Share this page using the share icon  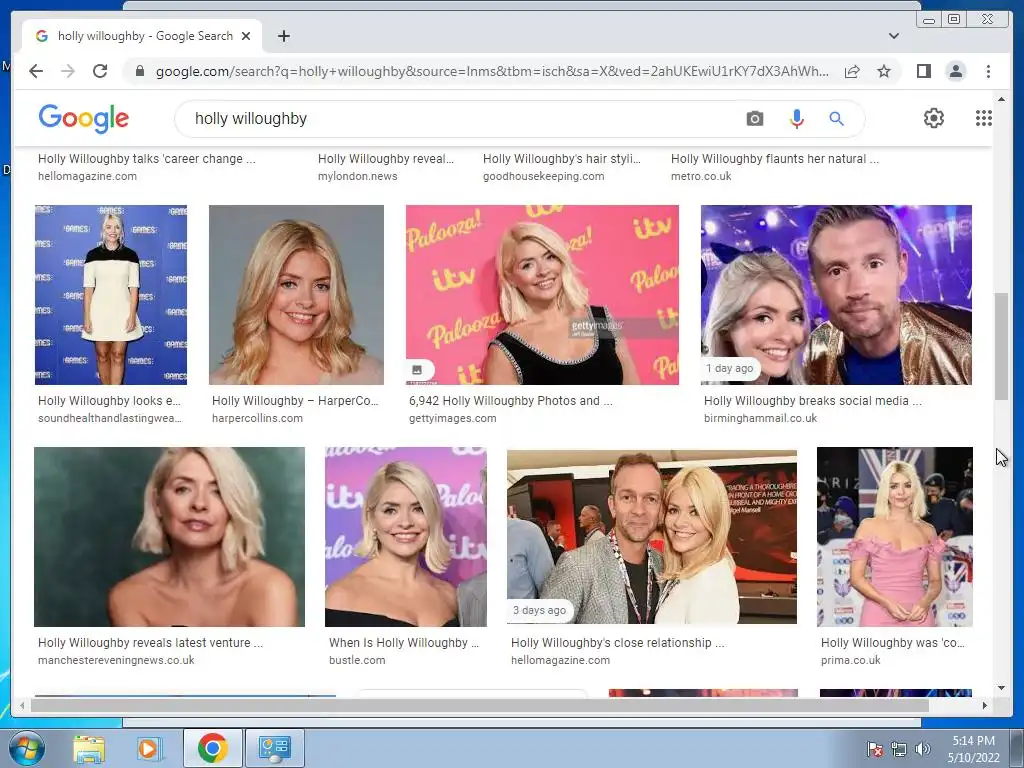(x=852, y=71)
